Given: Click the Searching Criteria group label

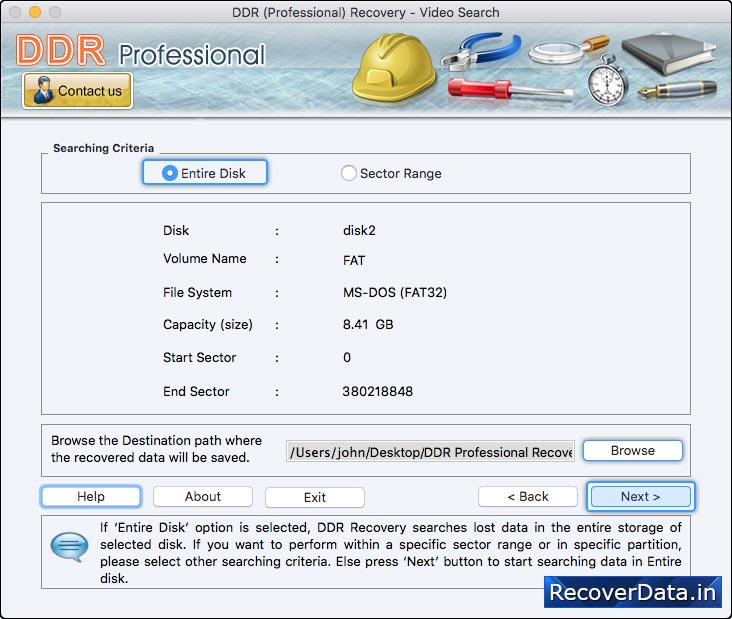Looking at the screenshot, I should 103,148.
